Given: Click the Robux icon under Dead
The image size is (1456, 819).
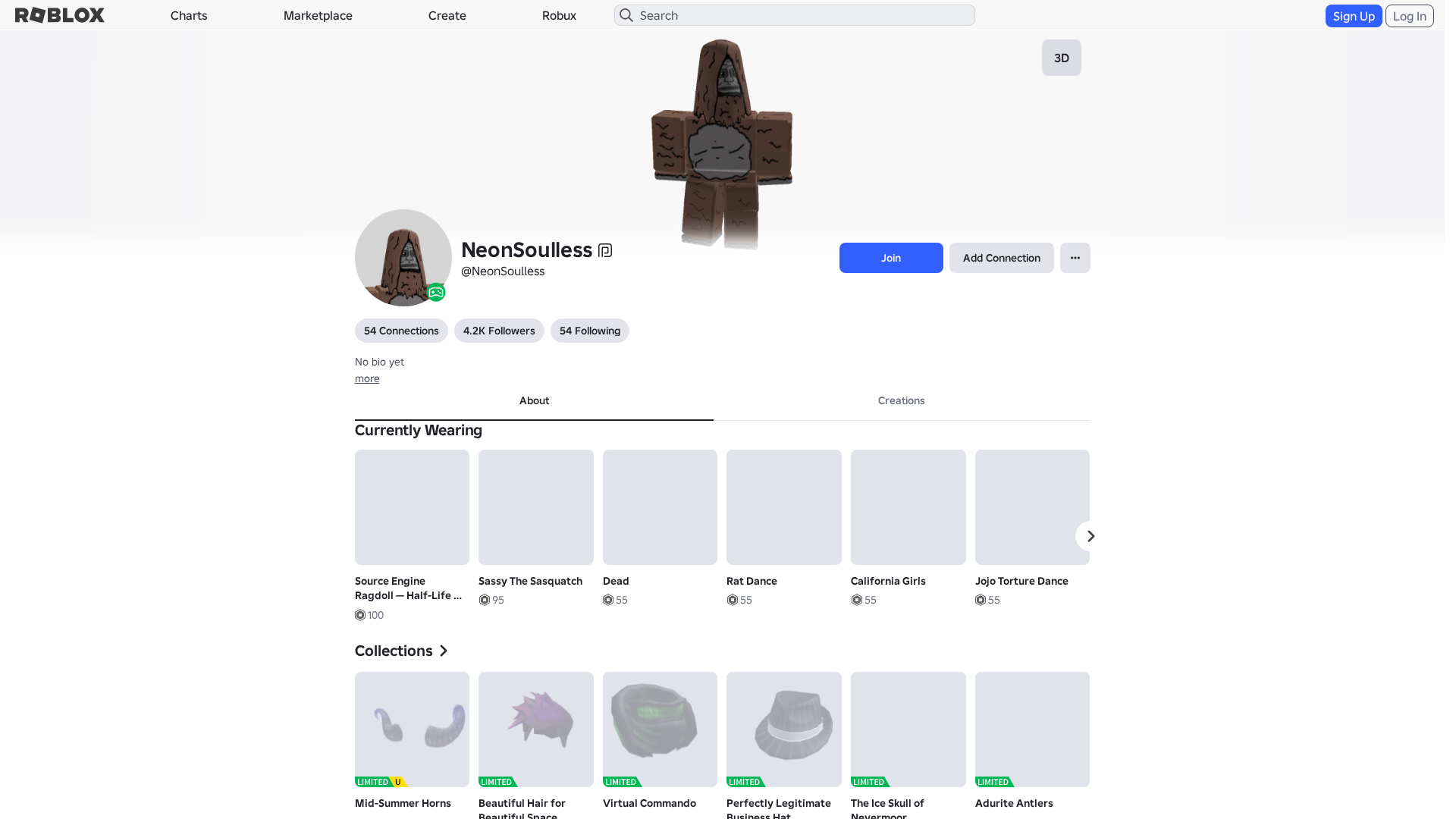Looking at the screenshot, I should click(x=608, y=600).
